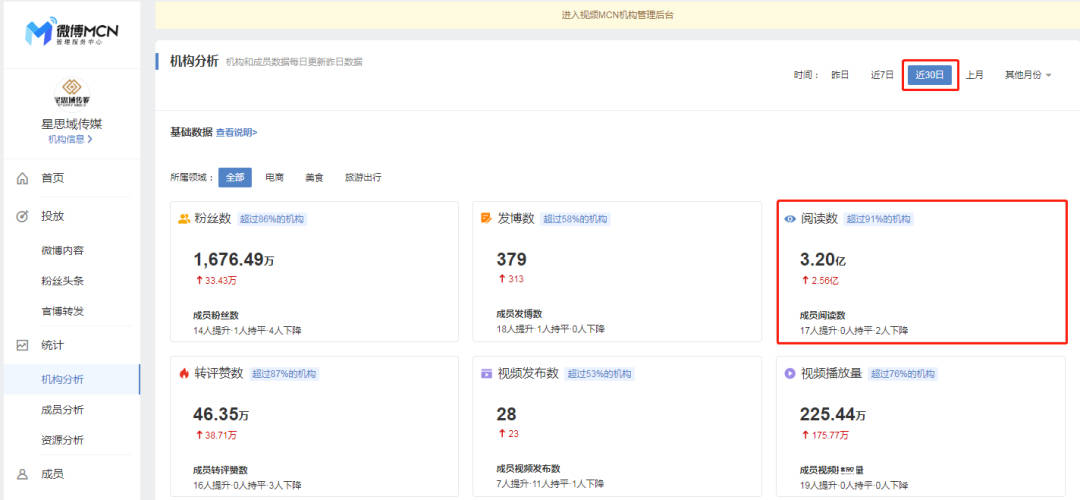This screenshot has width=1080, height=500.
Task: Click the 1,676.49万 follower count
Action: coord(234,260)
